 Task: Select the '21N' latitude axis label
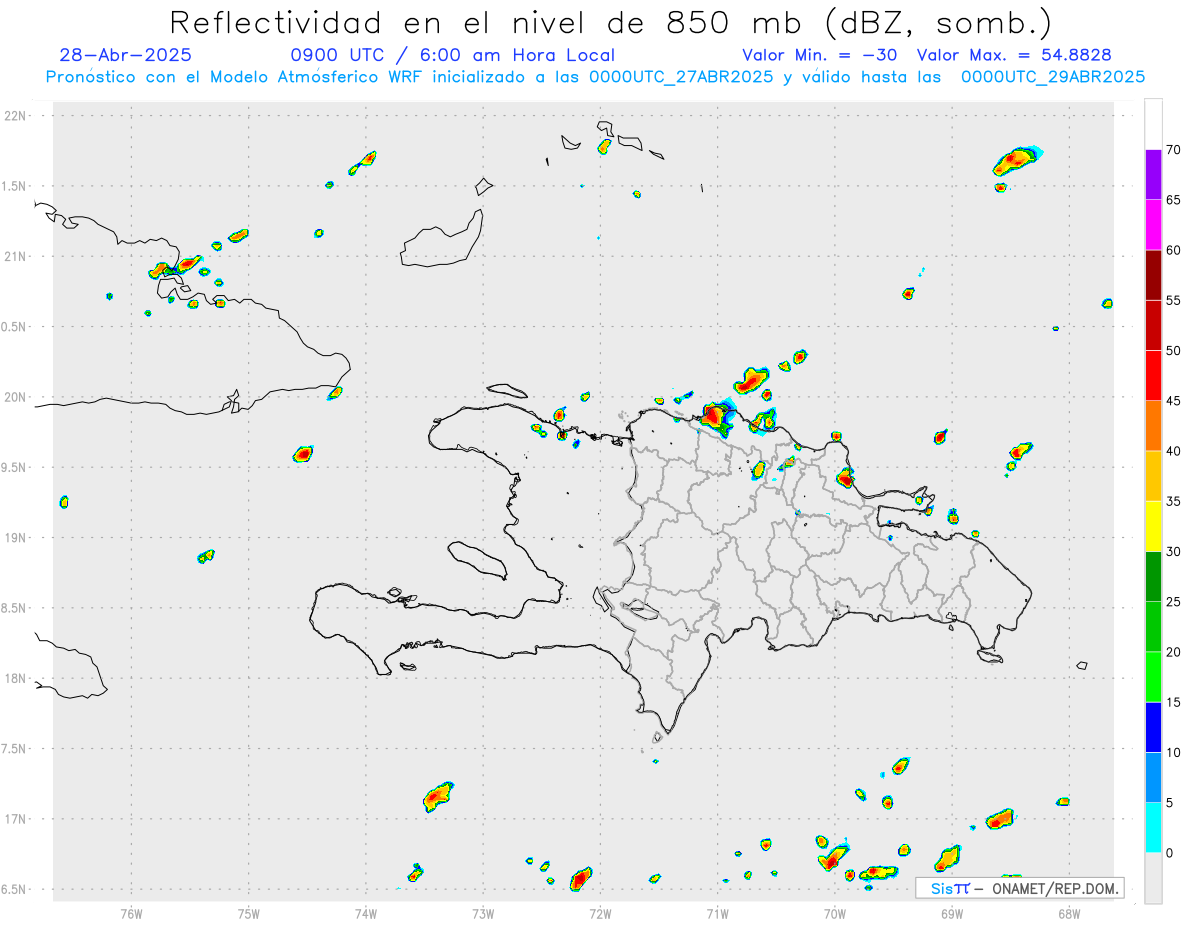point(16,256)
